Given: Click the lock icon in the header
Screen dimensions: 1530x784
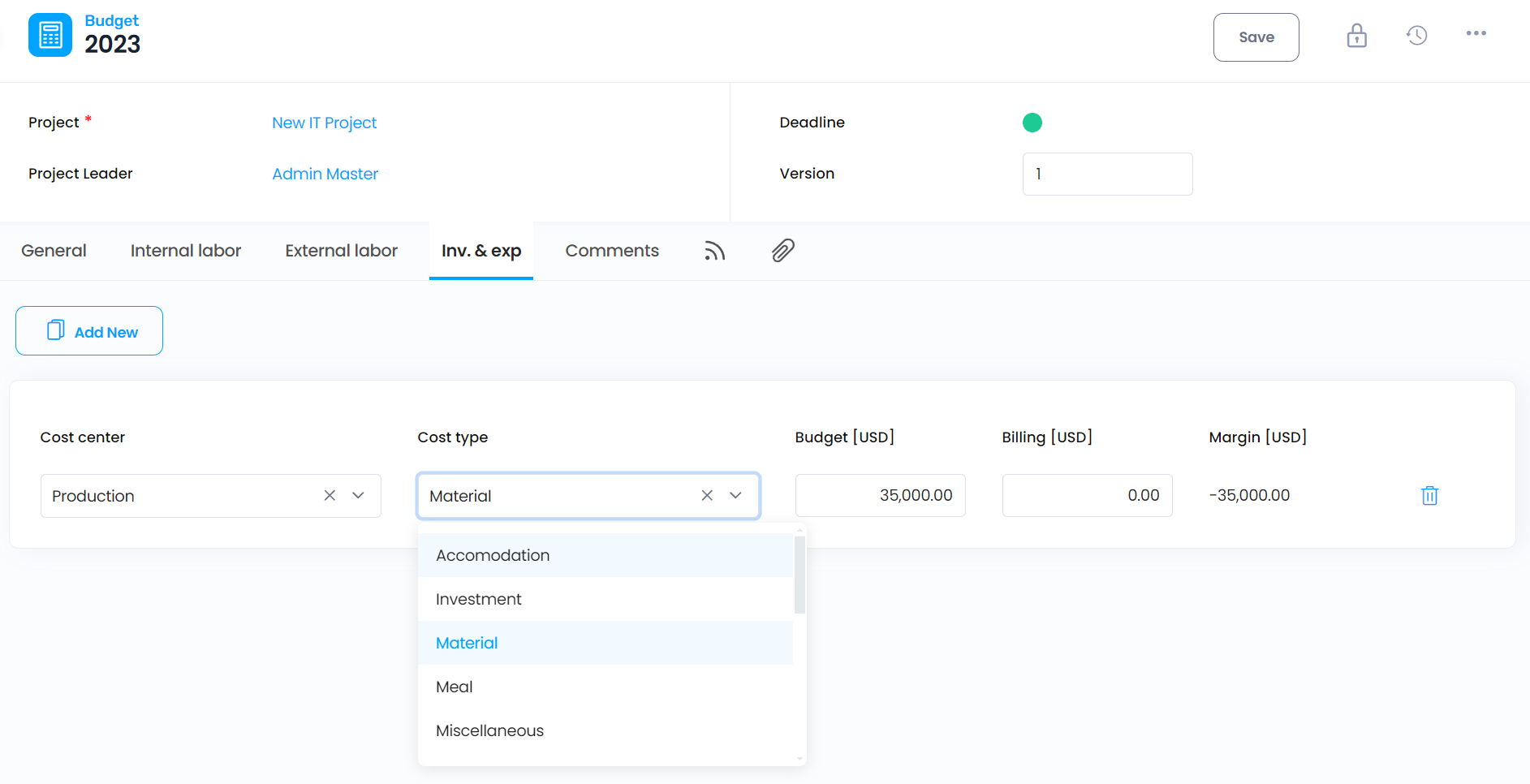Looking at the screenshot, I should (x=1356, y=36).
